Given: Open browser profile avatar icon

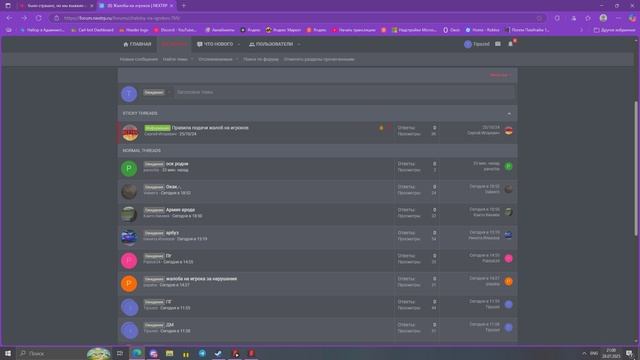Looking at the screenshot, I should click(603, 18).
